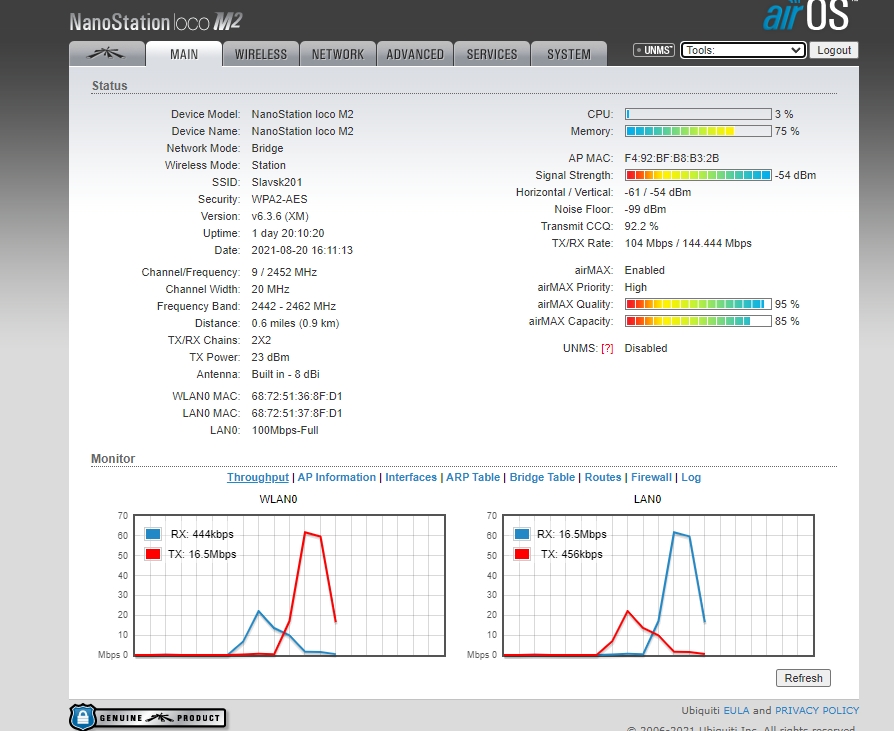
Task: Click the TX/RX Chains value 2X2
Action: [261, 340]
